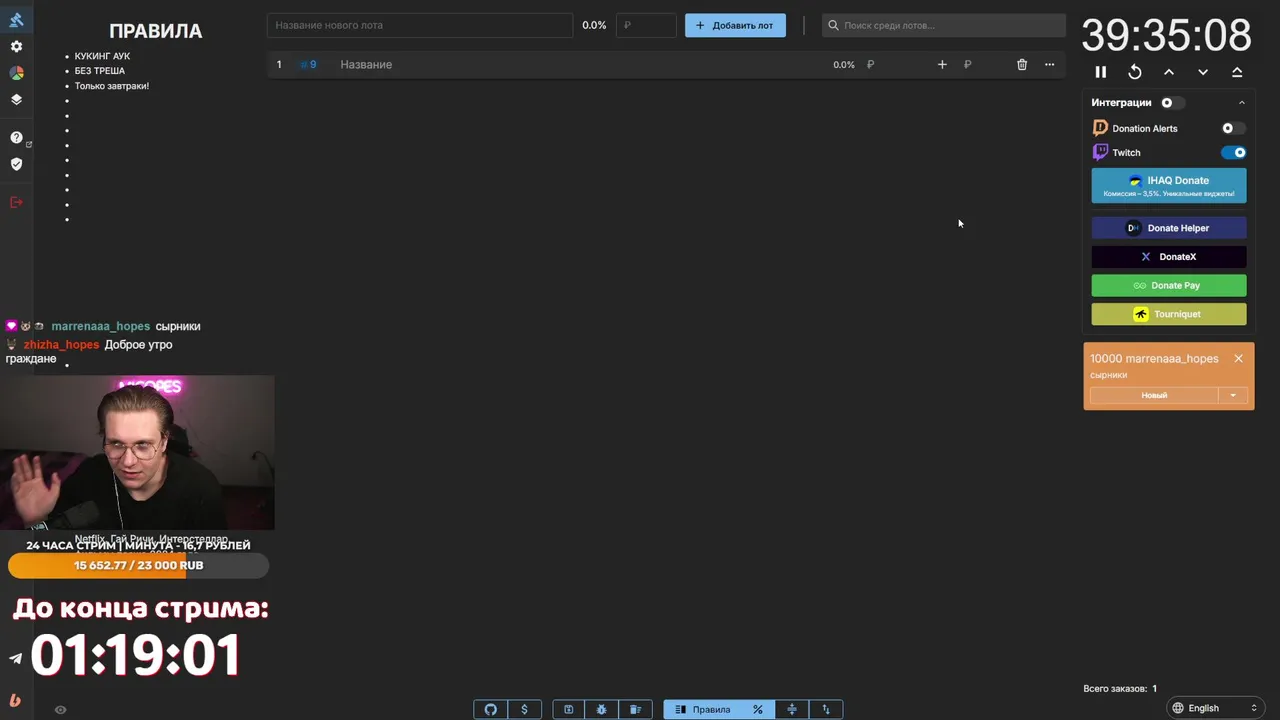Click the webcam stream thumbnail

[137, 452]
